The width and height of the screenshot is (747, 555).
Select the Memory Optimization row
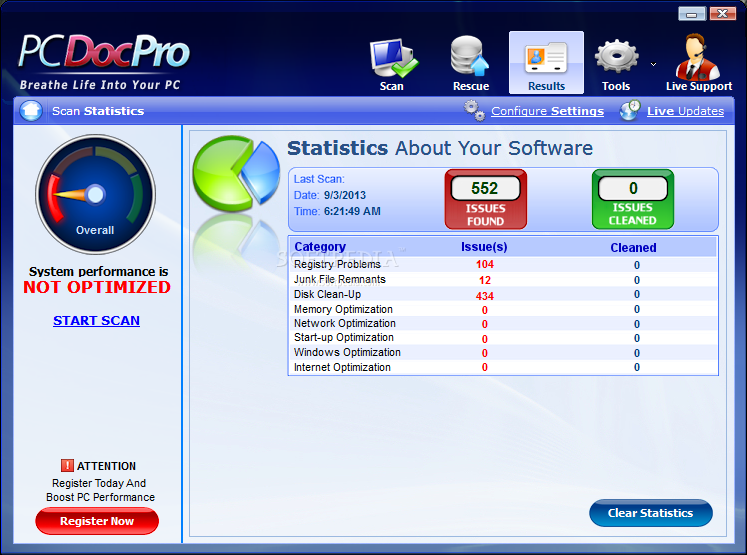[503, 309]
